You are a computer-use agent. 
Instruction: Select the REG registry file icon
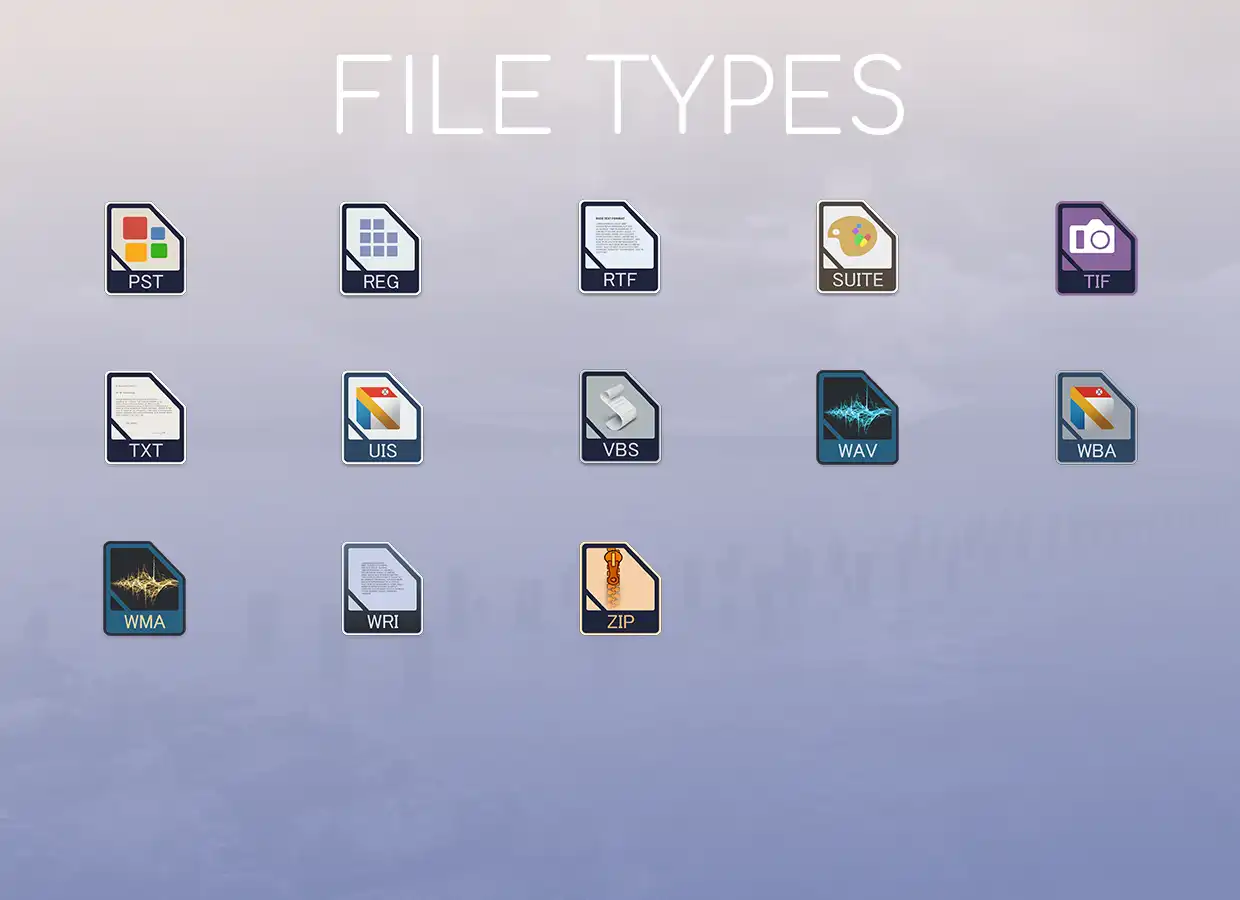point(380,249)
